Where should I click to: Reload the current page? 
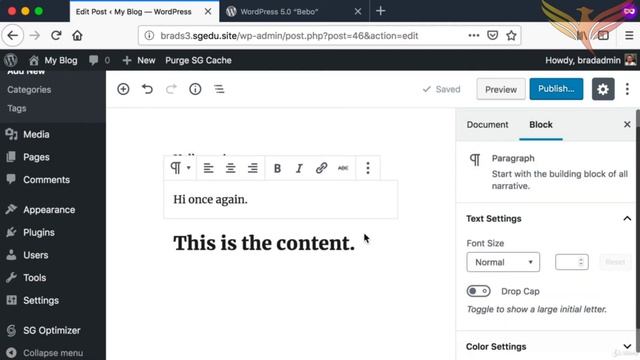pos(56,36)
